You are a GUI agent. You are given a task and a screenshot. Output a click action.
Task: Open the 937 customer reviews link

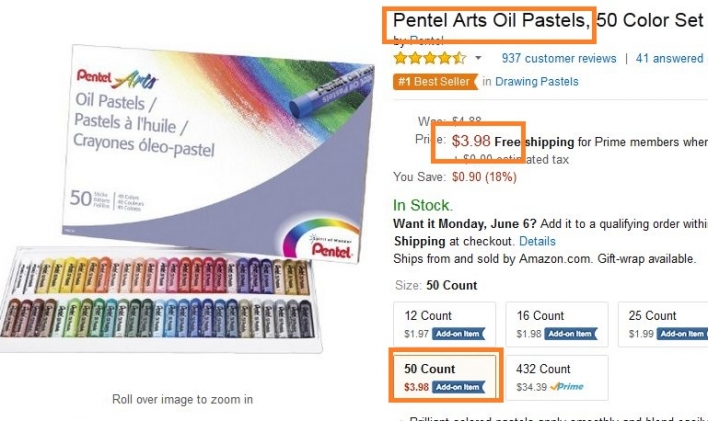[x=559, y=58]
